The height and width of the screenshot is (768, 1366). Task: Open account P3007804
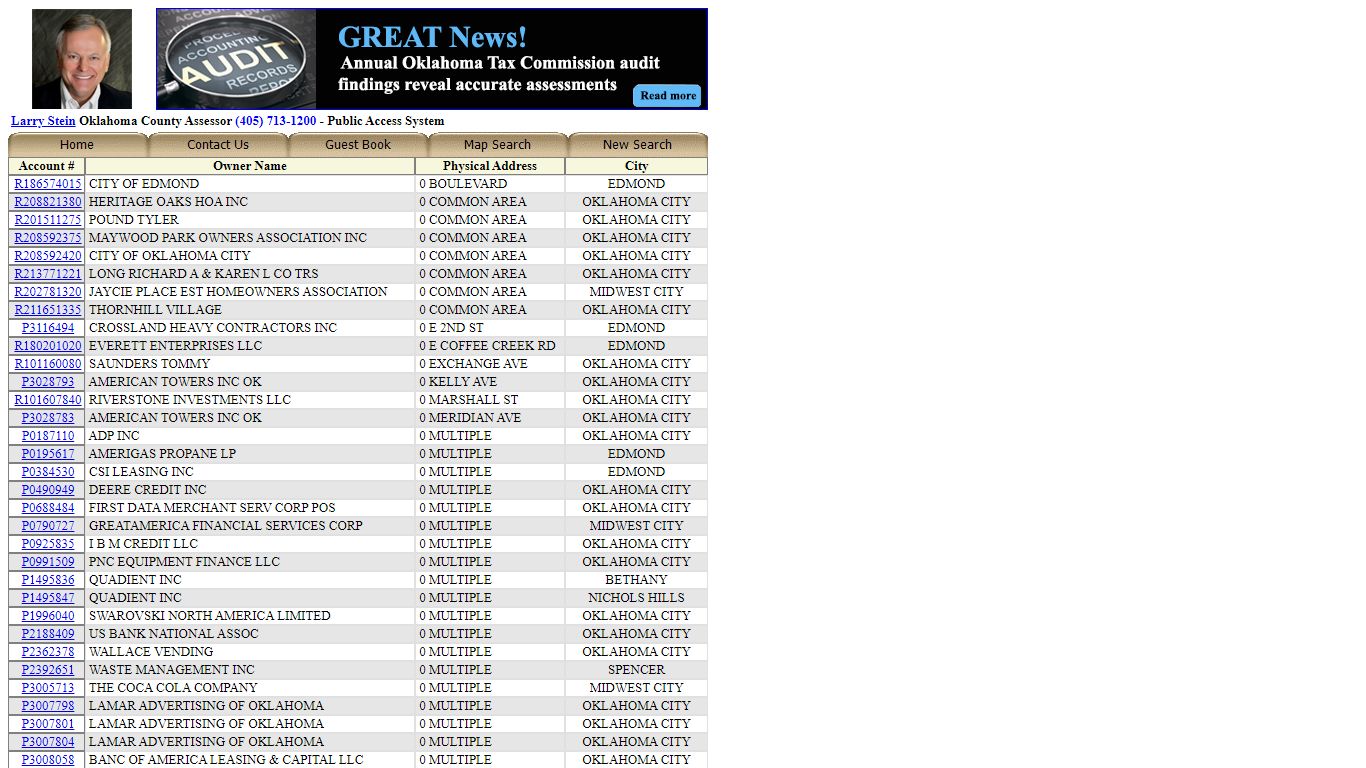48,742
